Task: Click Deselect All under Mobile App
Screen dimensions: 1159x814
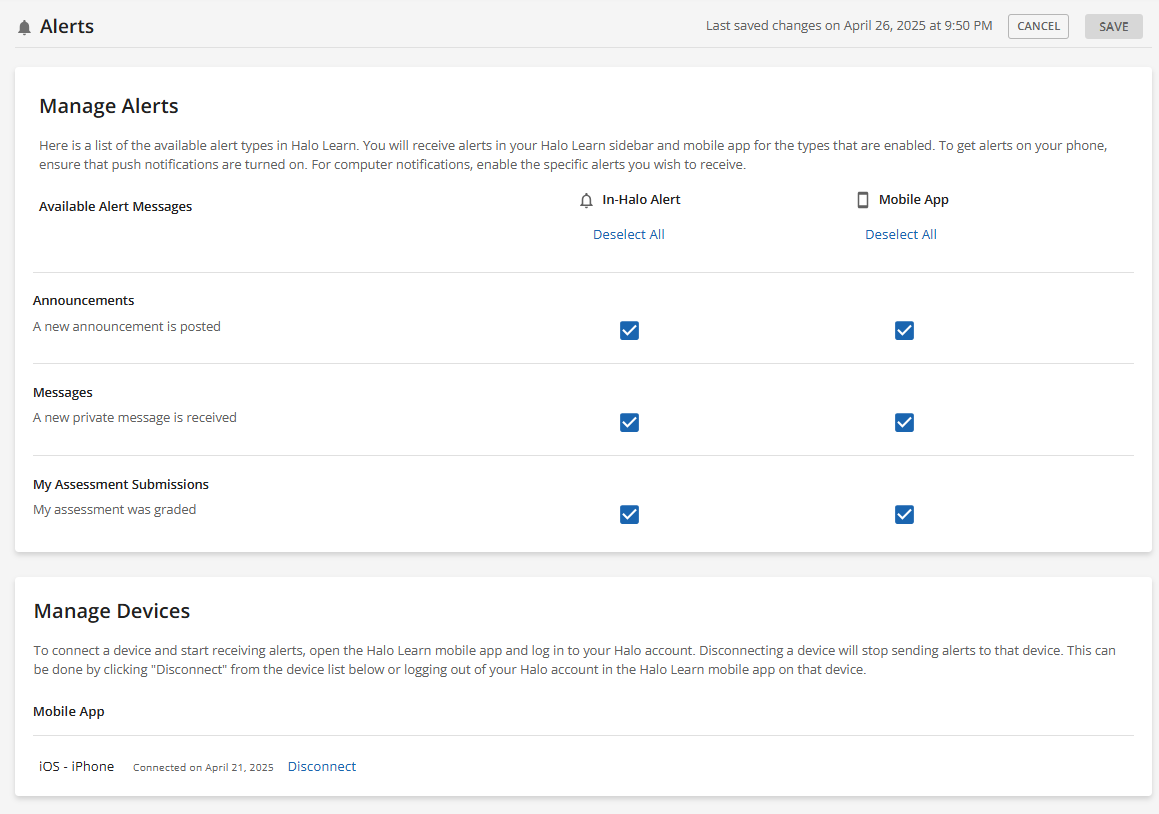Action: 900,234
